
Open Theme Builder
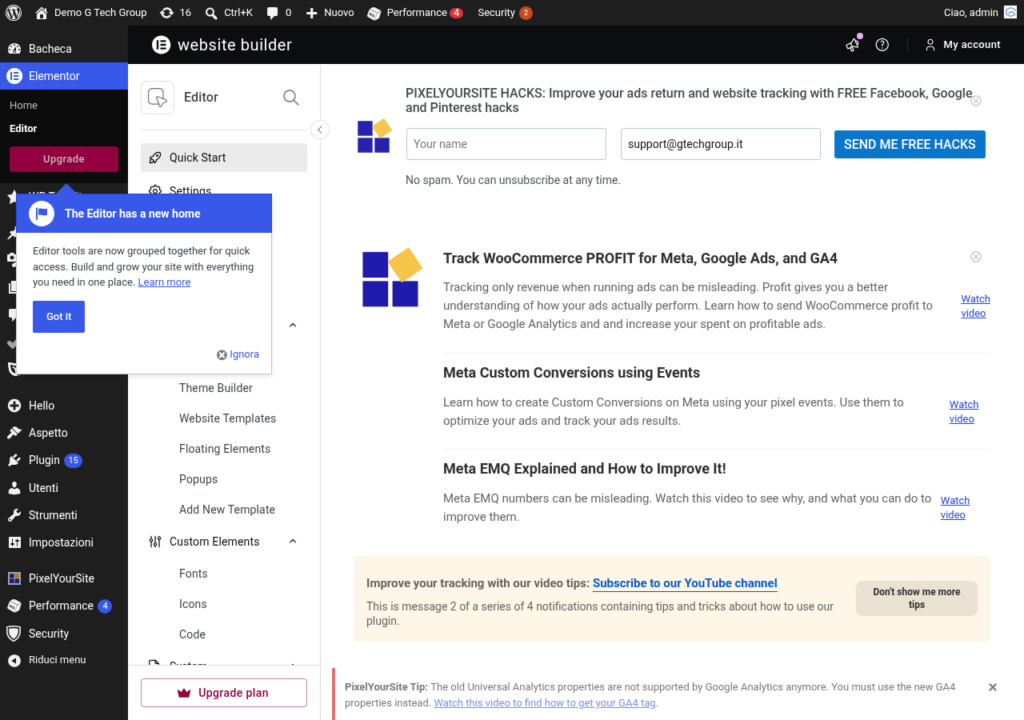point(216,387)
